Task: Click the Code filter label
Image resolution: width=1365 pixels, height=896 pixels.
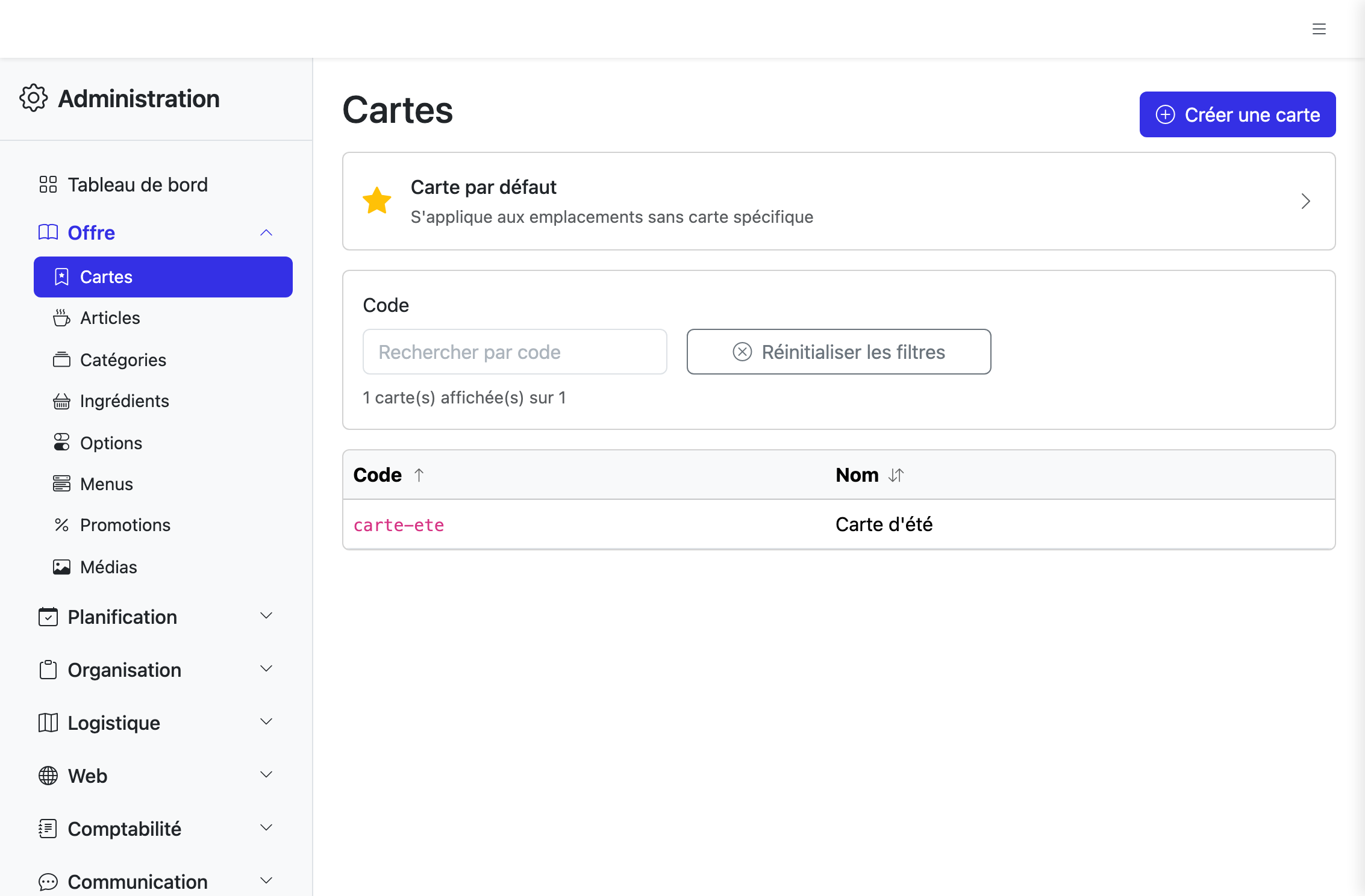Action: click(x=386, y=305)
